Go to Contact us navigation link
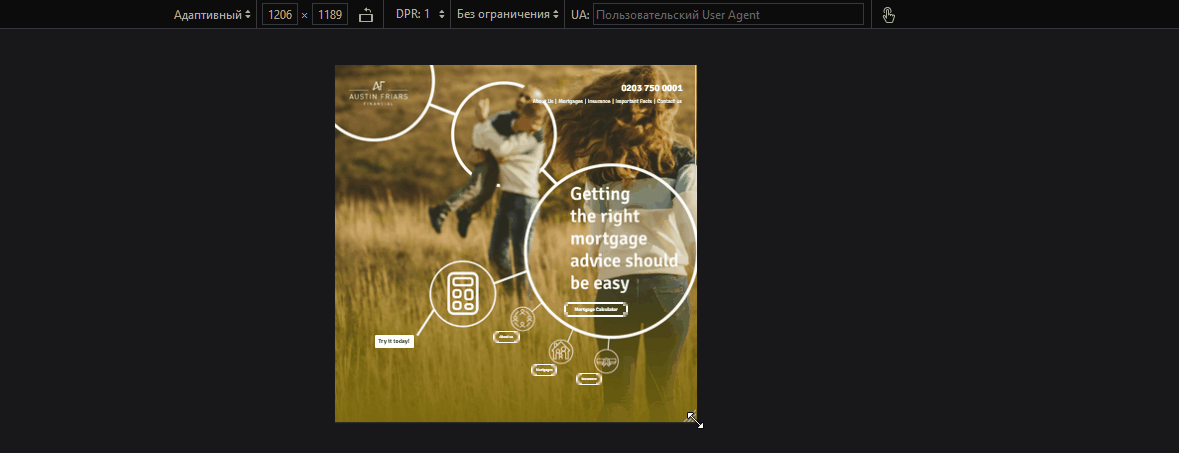Screen dimensions: 1179x453 click(669, 101)
